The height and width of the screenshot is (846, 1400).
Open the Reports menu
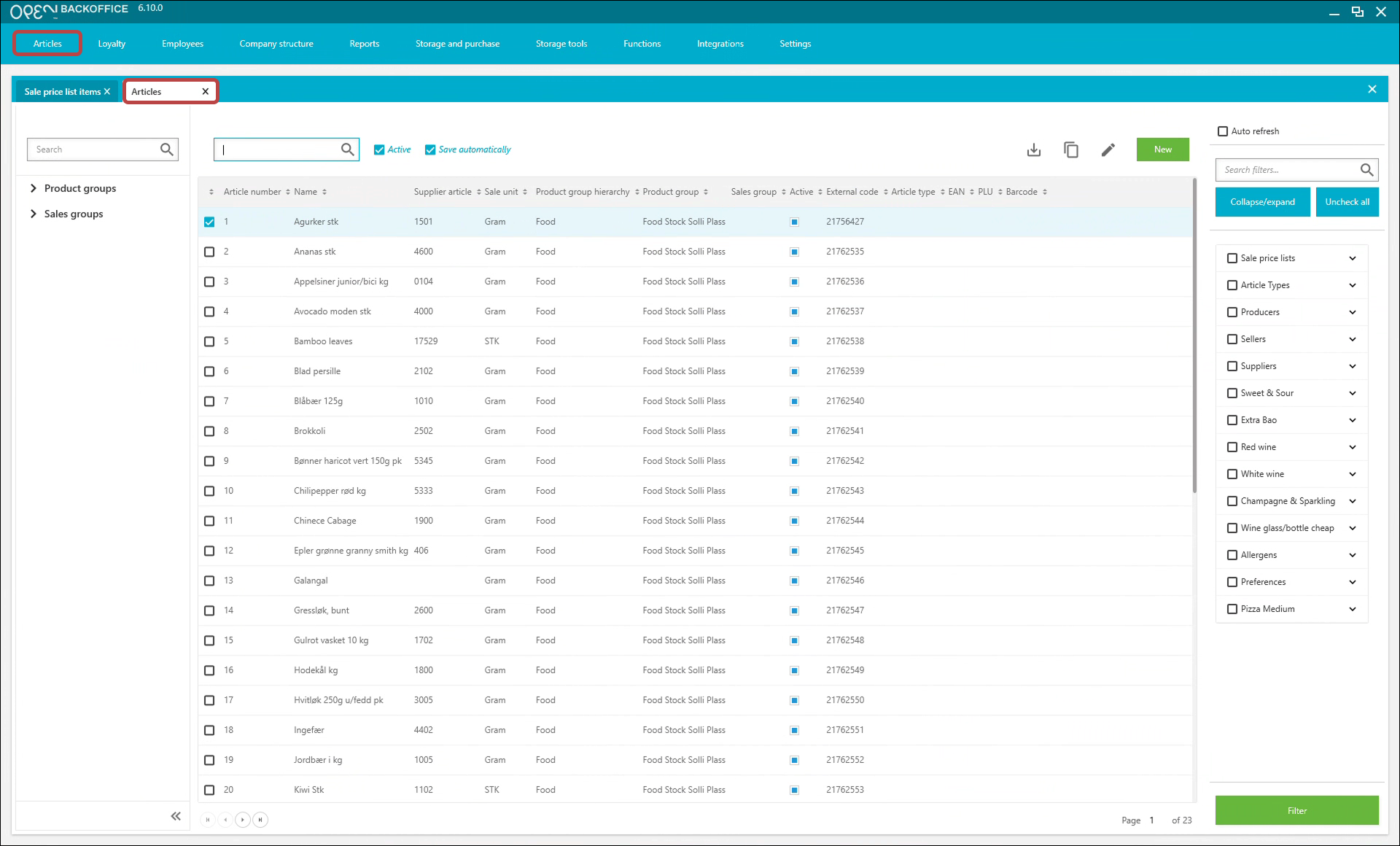[364, 44]
